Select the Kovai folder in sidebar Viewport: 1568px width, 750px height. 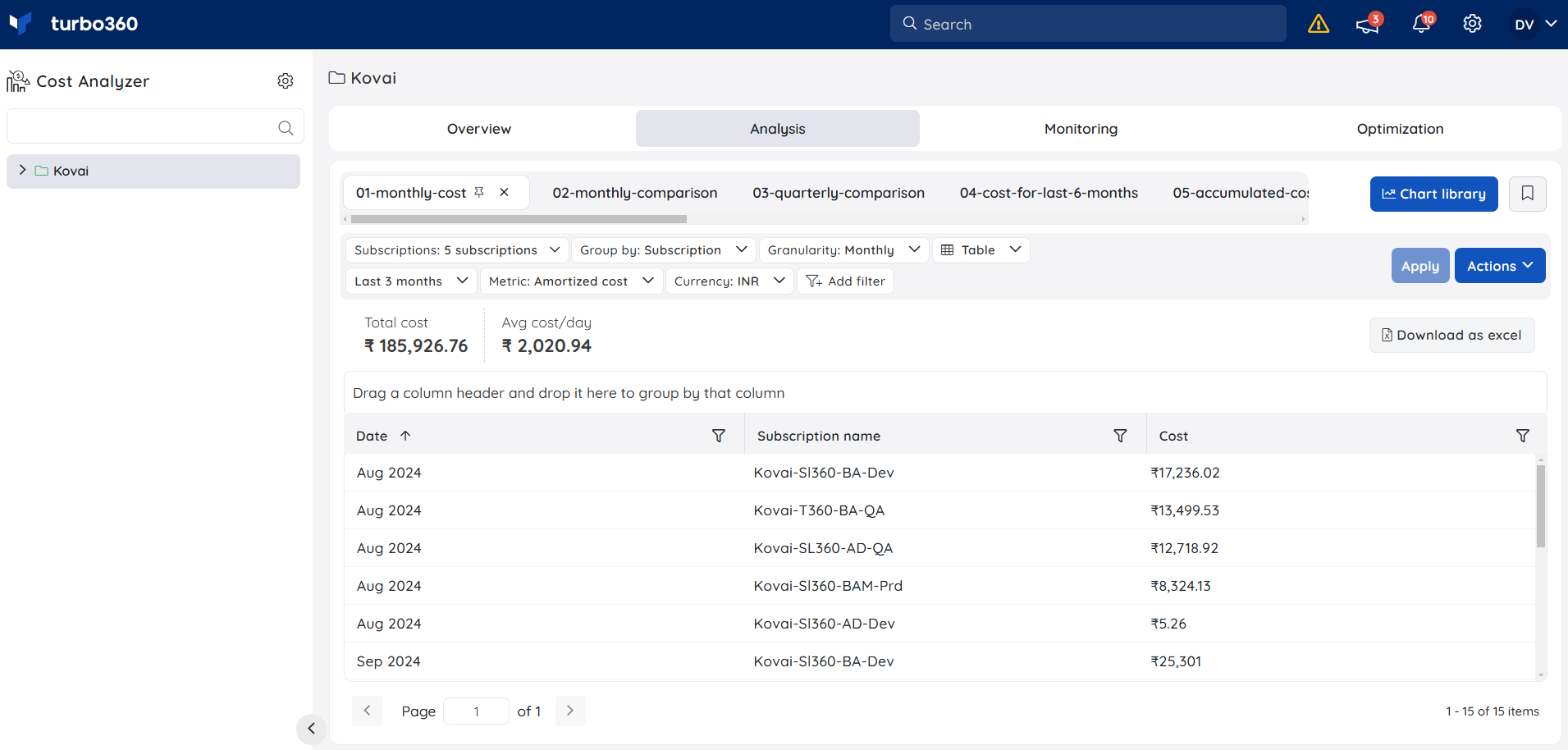[153, 171]
